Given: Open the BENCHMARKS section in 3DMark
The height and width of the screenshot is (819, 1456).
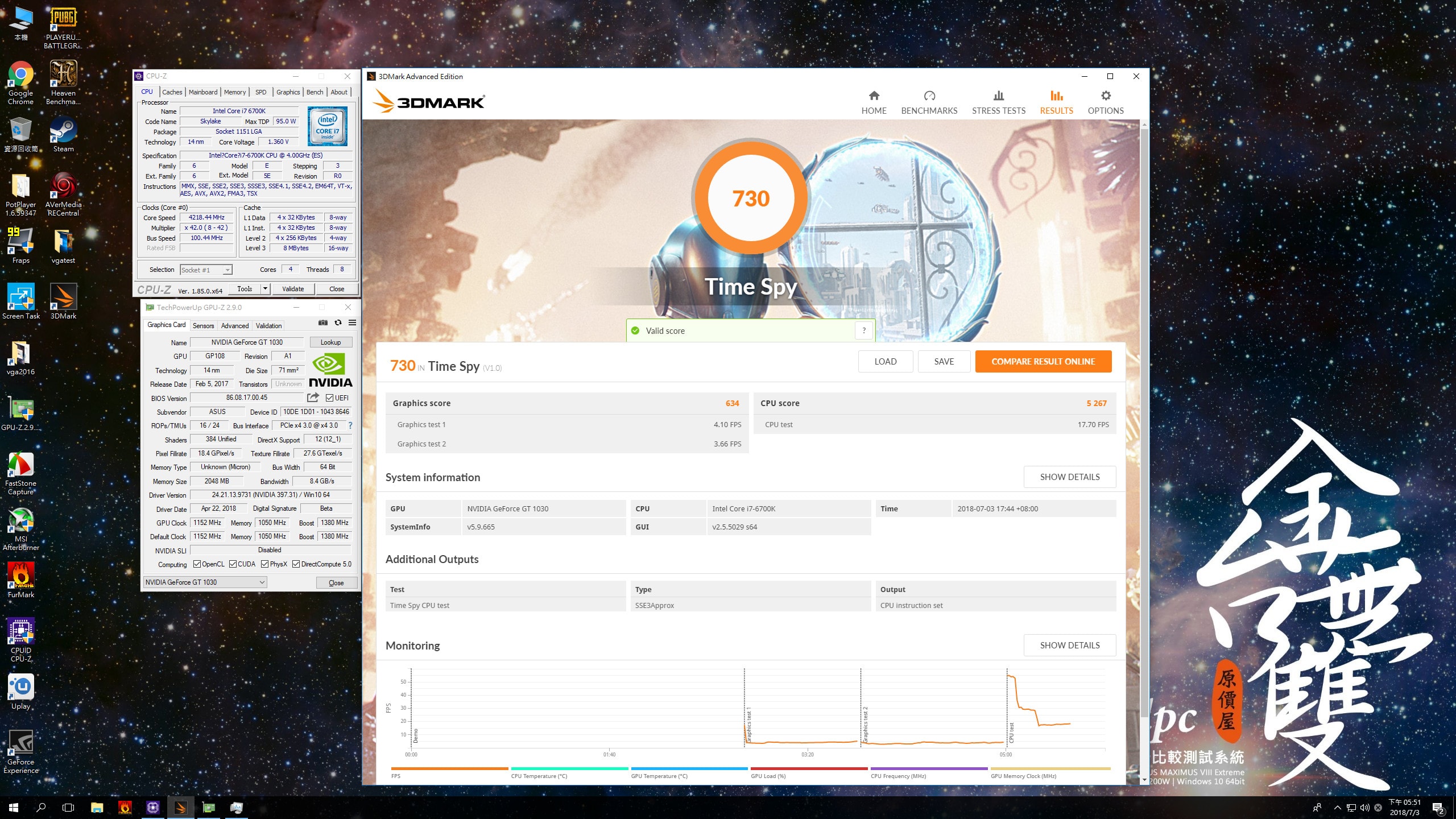Looking at the screenshot, I should coord(929,102).
